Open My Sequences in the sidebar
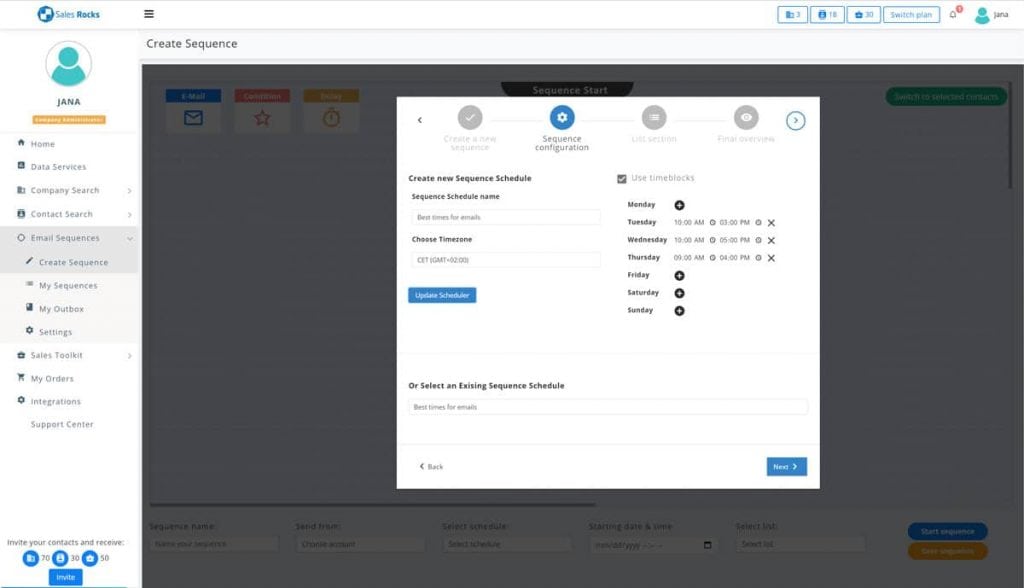This screenshot has height=588, width=1024. coord(68,286)
